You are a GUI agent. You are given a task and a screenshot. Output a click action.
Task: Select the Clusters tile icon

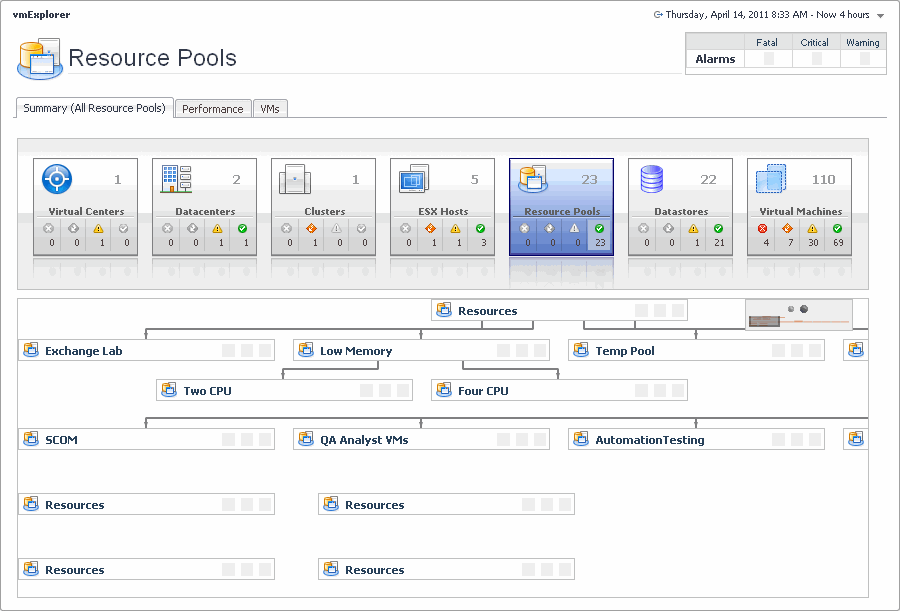295,180
